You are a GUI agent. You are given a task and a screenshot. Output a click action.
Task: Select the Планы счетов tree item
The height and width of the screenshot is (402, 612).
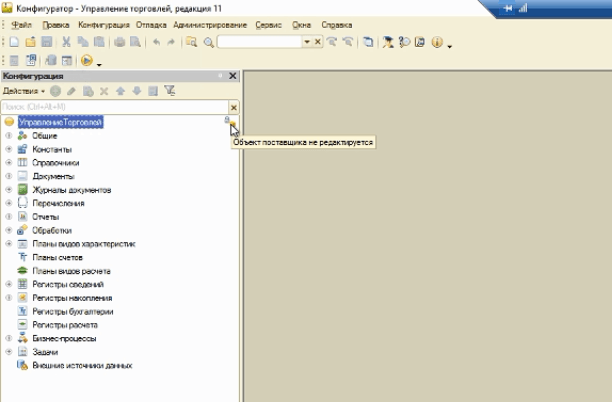(58, 258)
